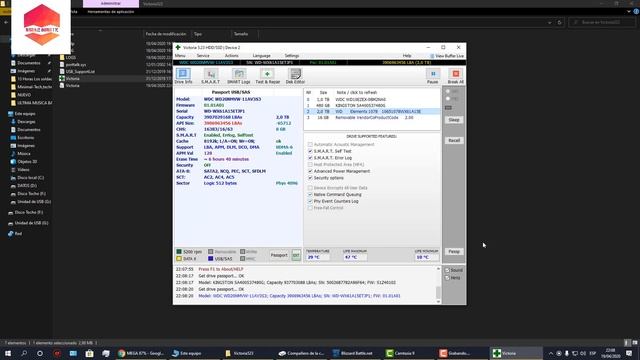The height and width of the screenshot is (360, 640).
Task: Toggle Security options checkbox
Action: tap(310, 178)
